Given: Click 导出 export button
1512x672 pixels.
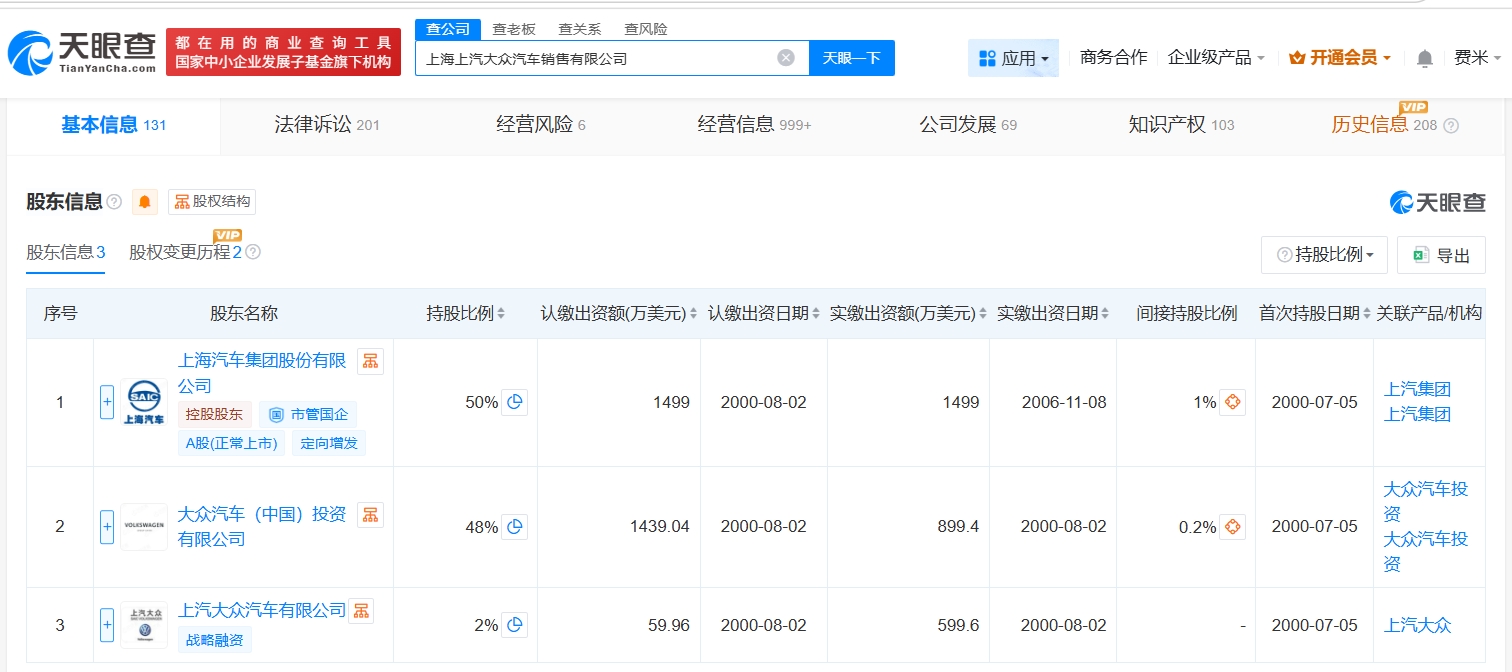Looking at the screenshot, I should coord(1441,255).
